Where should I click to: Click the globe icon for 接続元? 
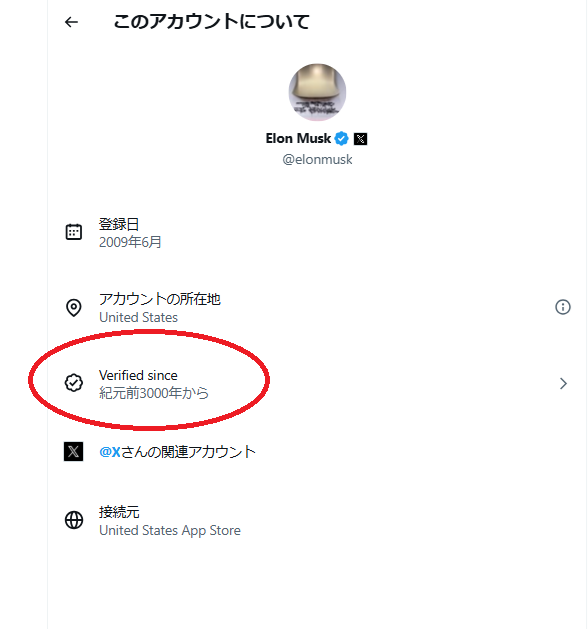click(x=74, y=520)
